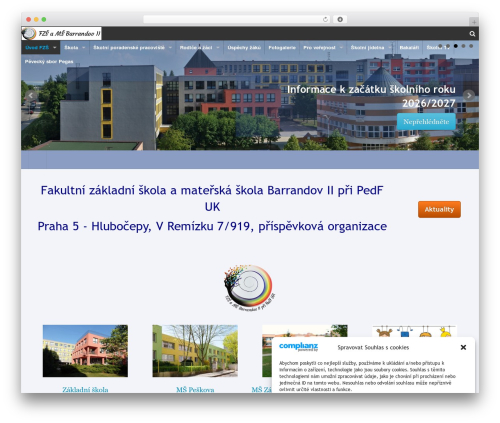
Task: Close the cookie consent banner with the X
Action: [x=463, y=347]
